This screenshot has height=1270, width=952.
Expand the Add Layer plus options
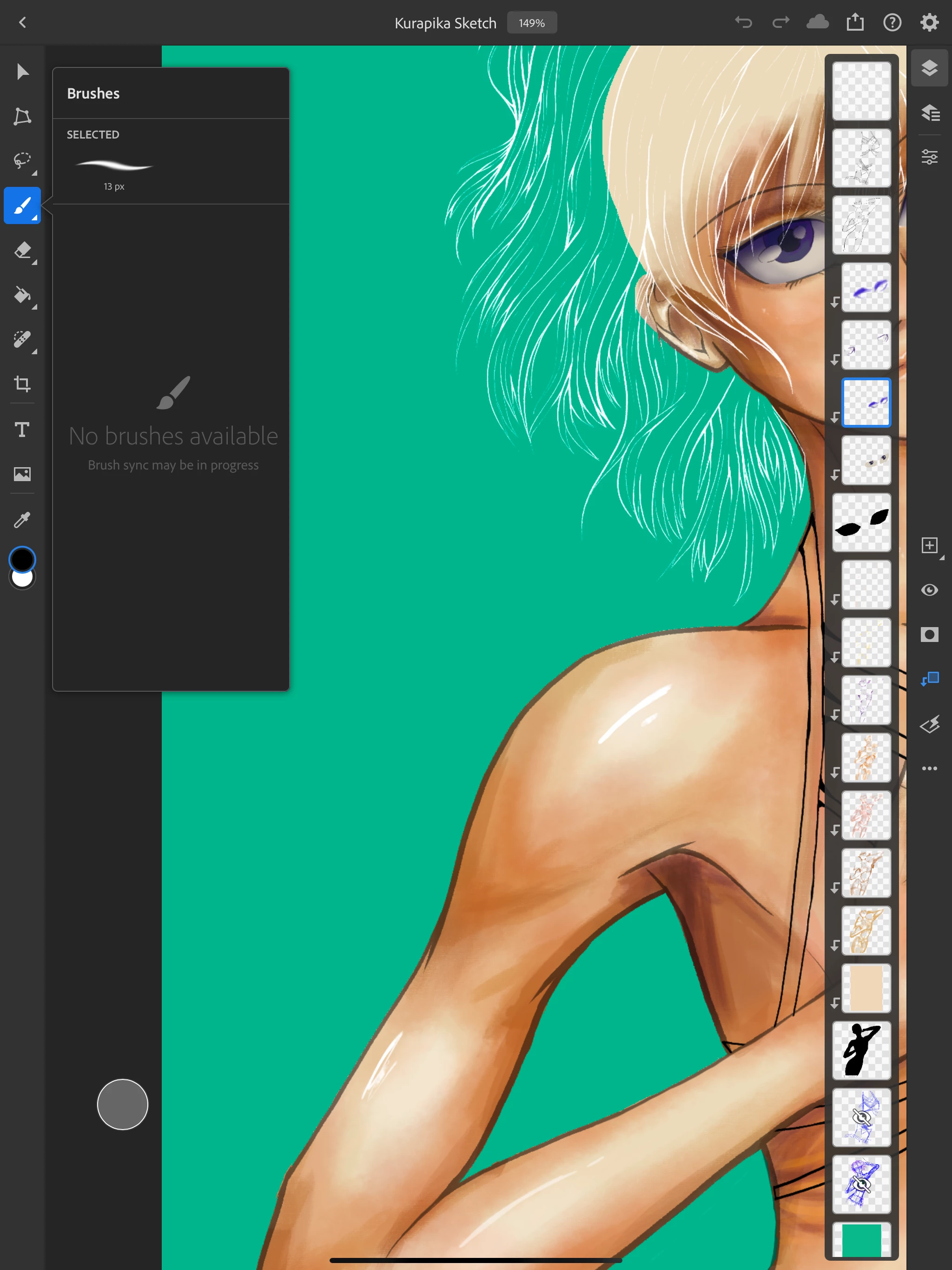coord(929,545)
